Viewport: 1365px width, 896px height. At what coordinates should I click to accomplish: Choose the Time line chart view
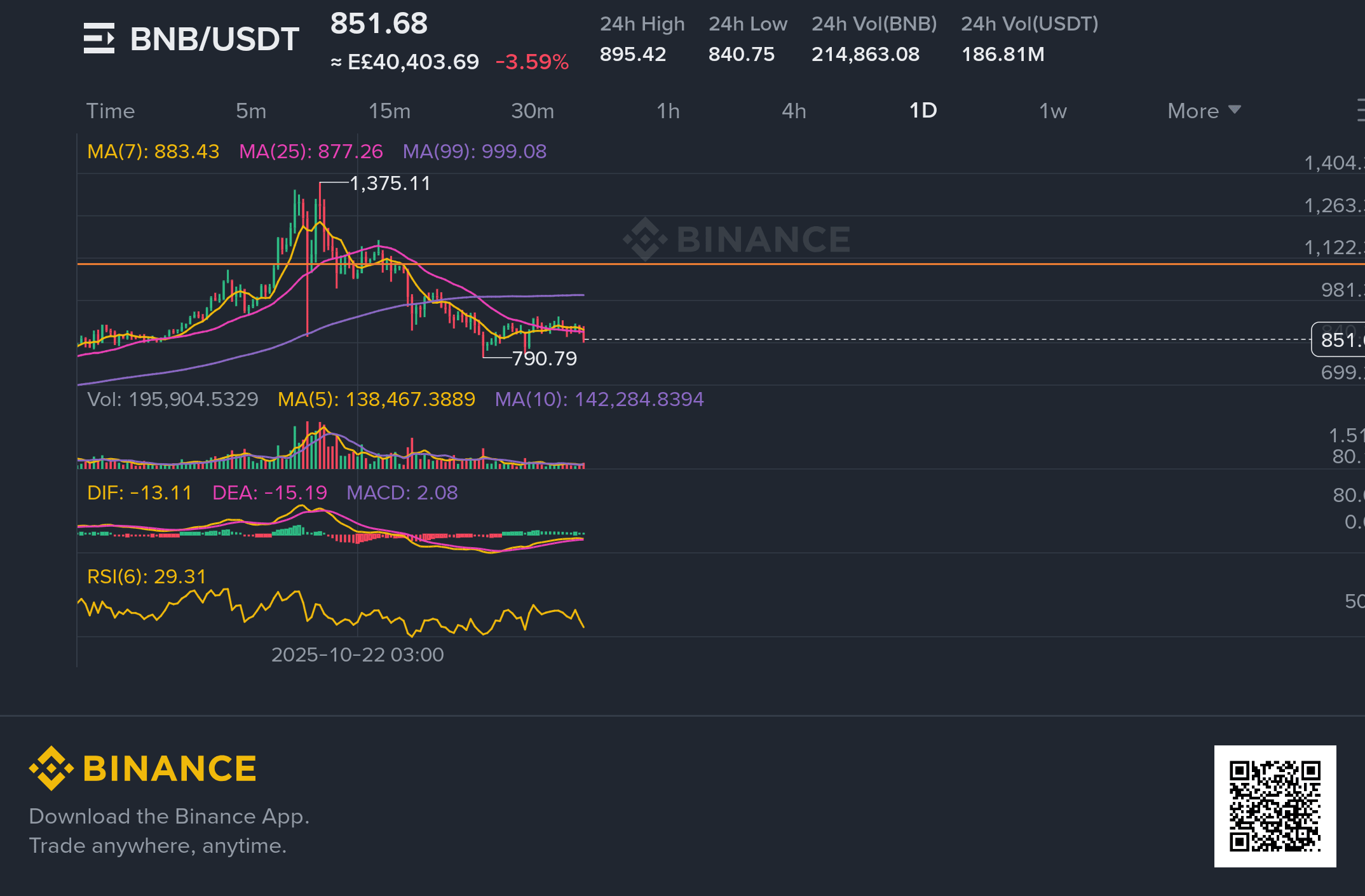[111, 111]
